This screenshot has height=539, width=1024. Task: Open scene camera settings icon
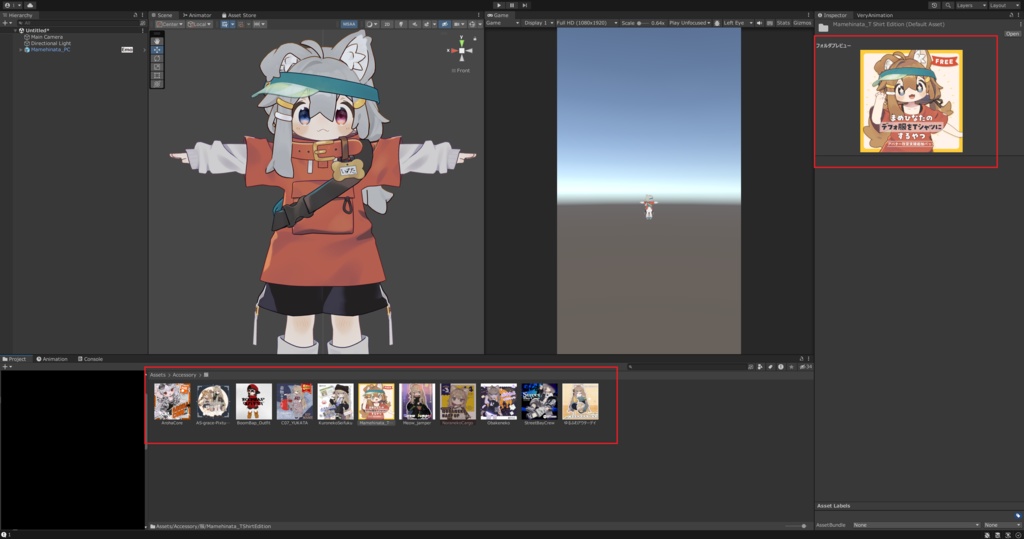click(x=458, y=24)
